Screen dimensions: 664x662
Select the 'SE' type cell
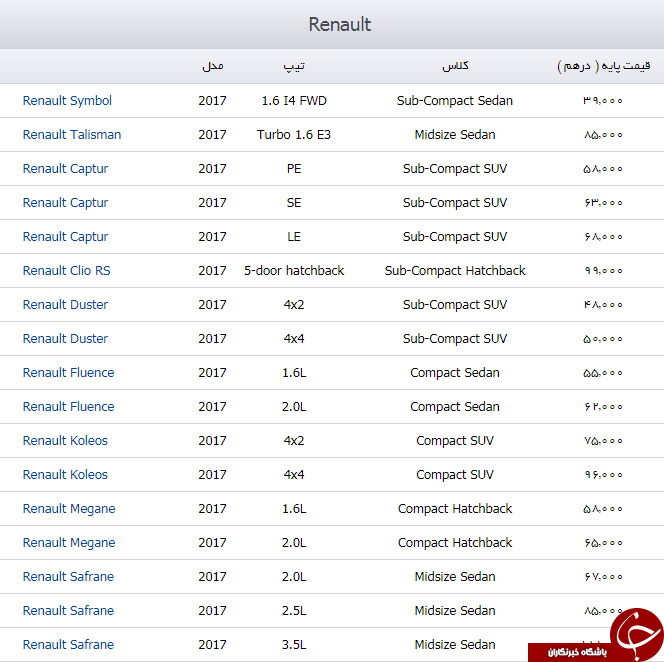tap(294, 202)
